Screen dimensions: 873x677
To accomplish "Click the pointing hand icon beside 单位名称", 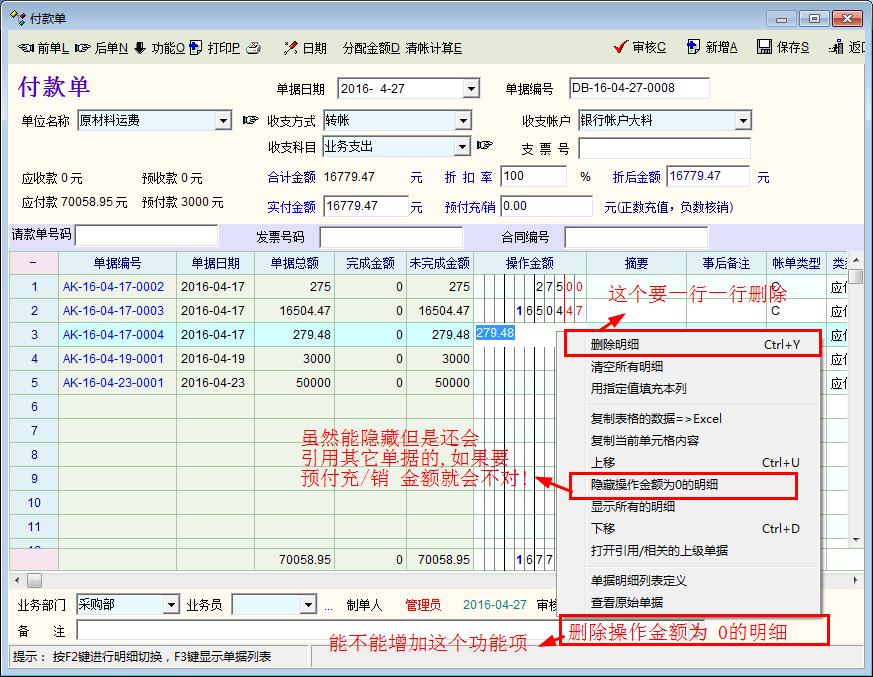I will [250, 121].
